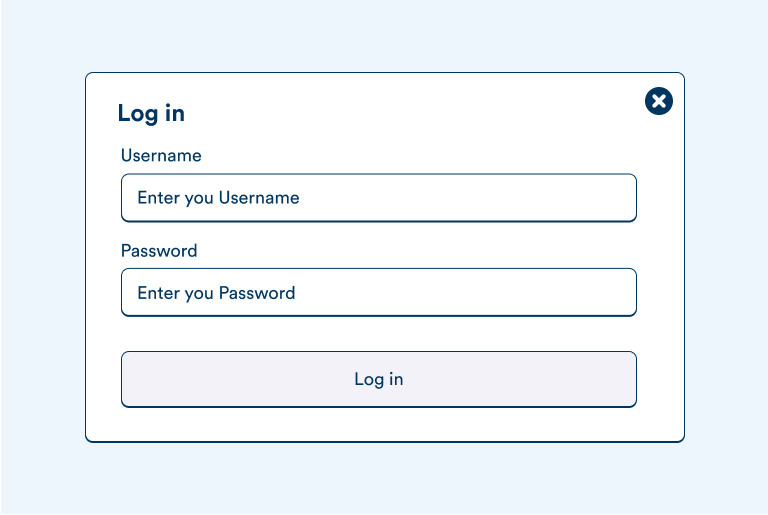The width and height of the screenshot is (768, 515).
Task: Click the Username label
Action: [x=161, y=156]
